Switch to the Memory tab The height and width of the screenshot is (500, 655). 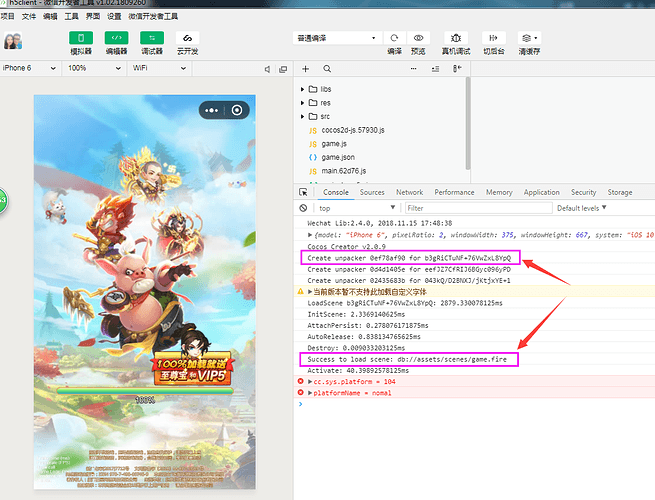tap(499, 192)
